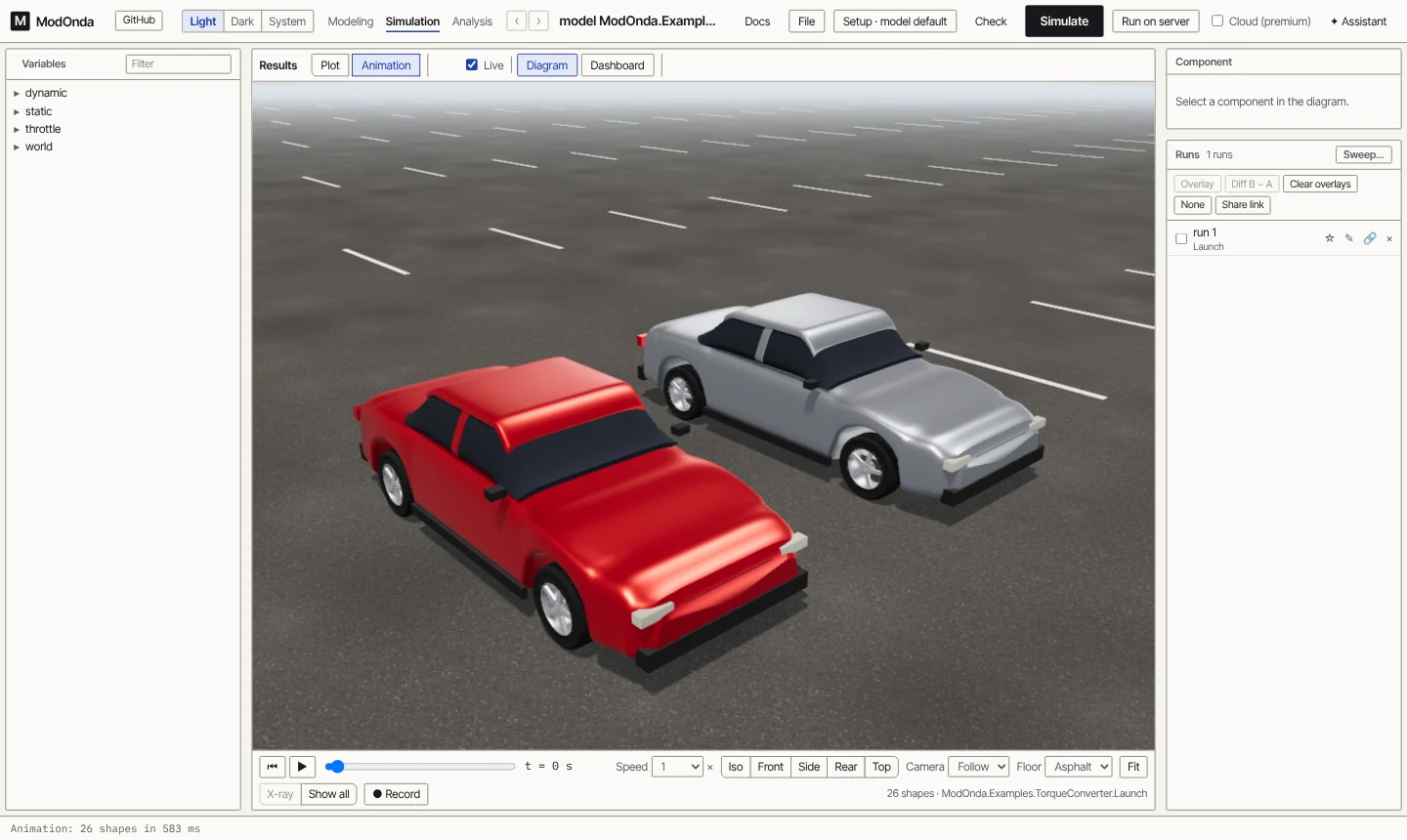Open the GitHub link

click(139, 21)
